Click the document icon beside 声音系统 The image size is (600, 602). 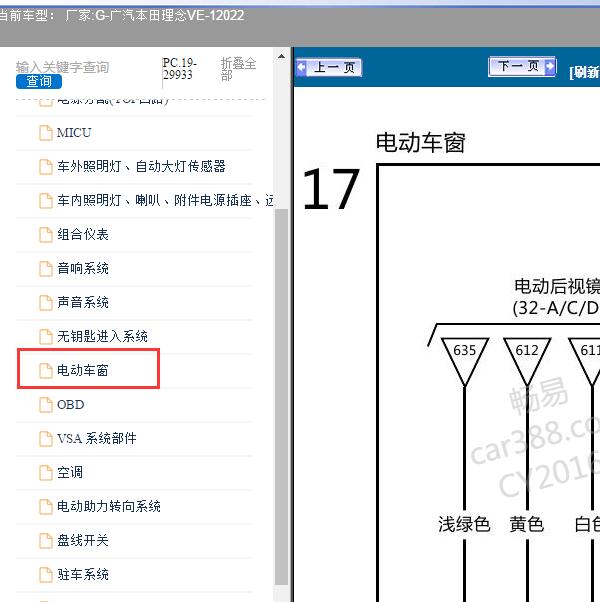(46, 303)
